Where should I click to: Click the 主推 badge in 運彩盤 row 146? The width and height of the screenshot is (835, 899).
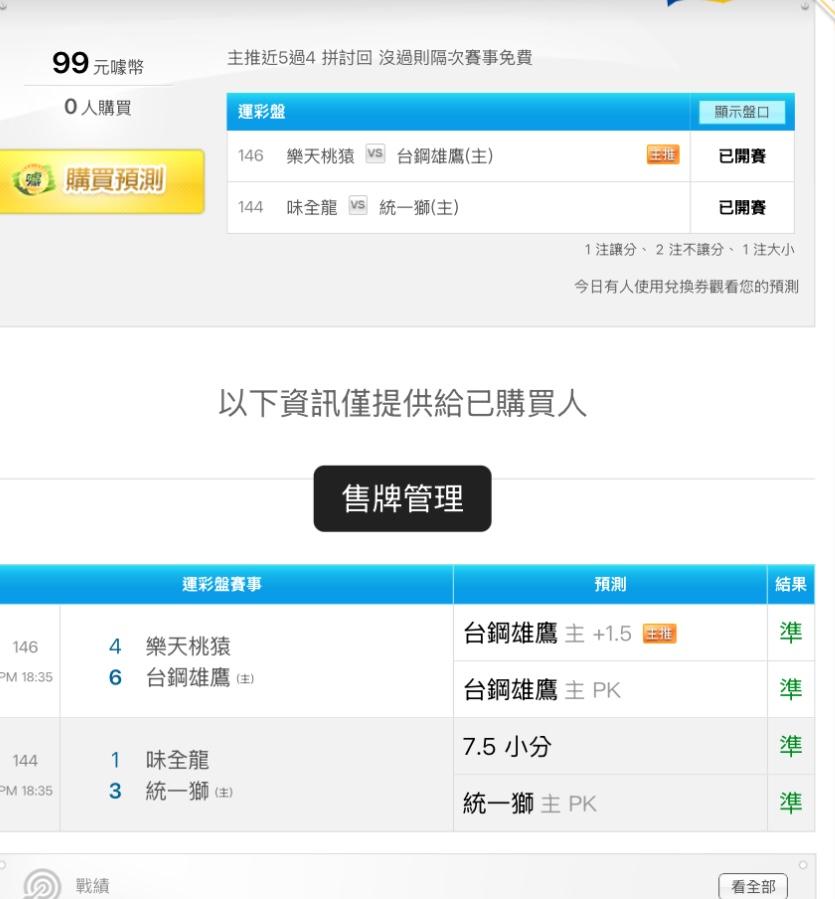pyautogui.click(x=663, y=154)
